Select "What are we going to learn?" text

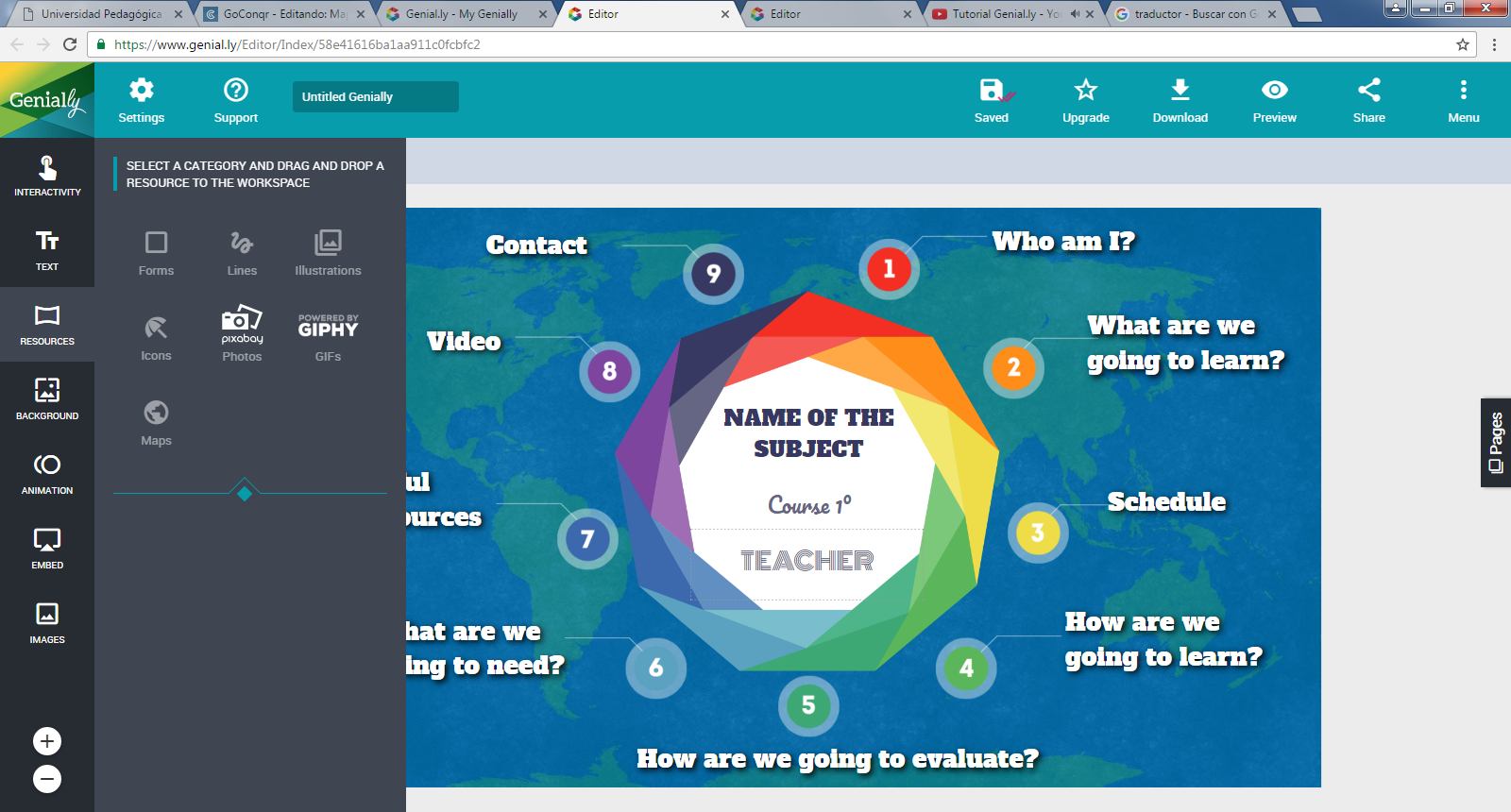(1185, 343)
